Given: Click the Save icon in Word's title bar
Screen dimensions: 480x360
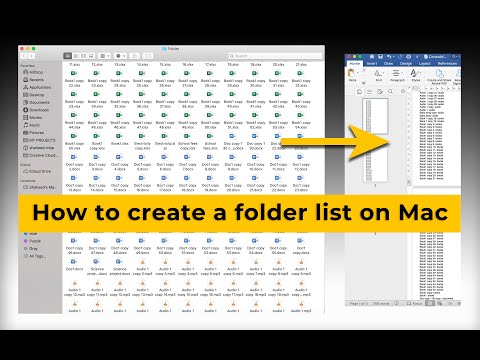Looking at the screenshot, I should point(380,57).
